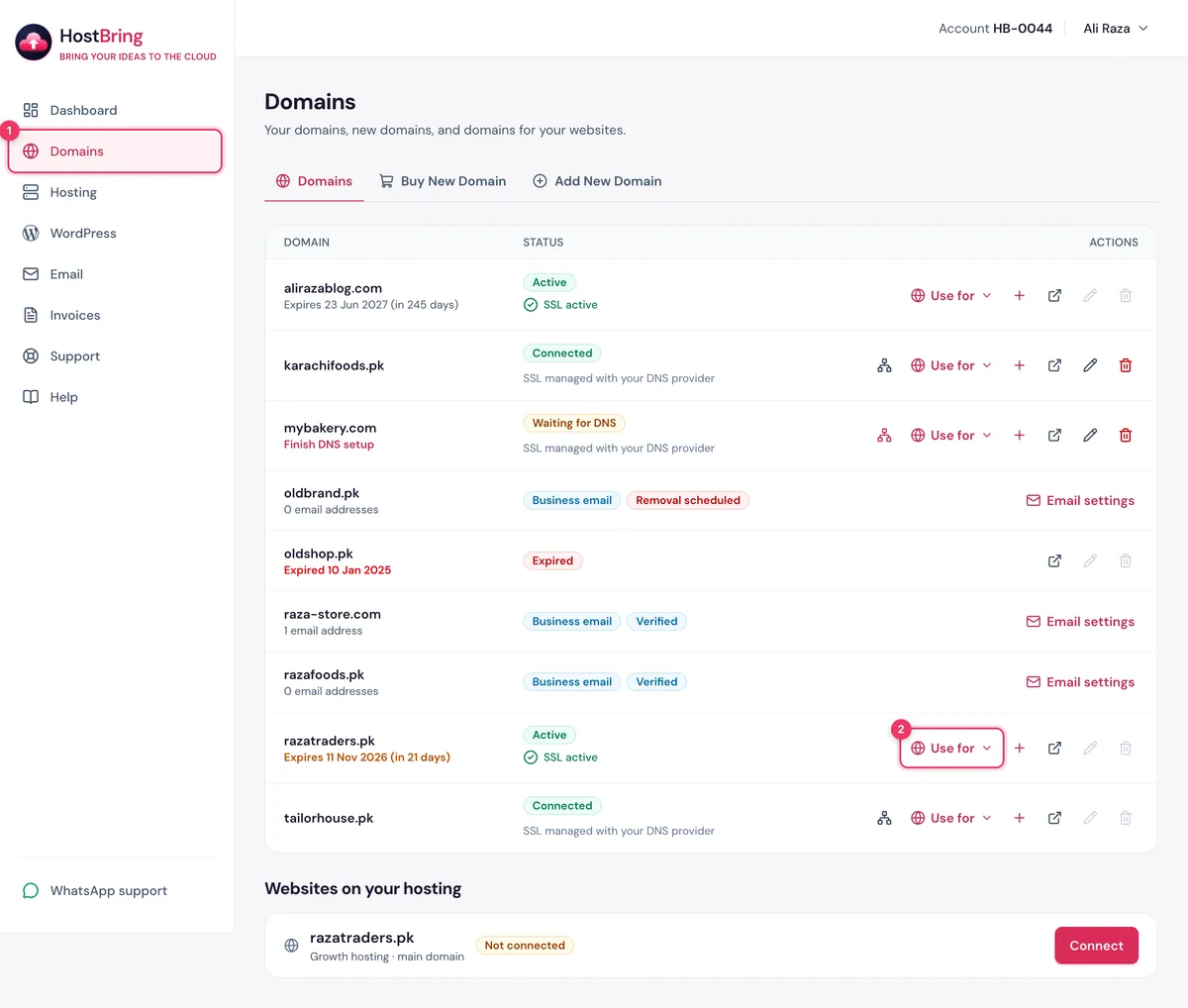Open alirazablog.com in new window icon
The image size is (1188, 1008).
click(x=1054, y=296)
